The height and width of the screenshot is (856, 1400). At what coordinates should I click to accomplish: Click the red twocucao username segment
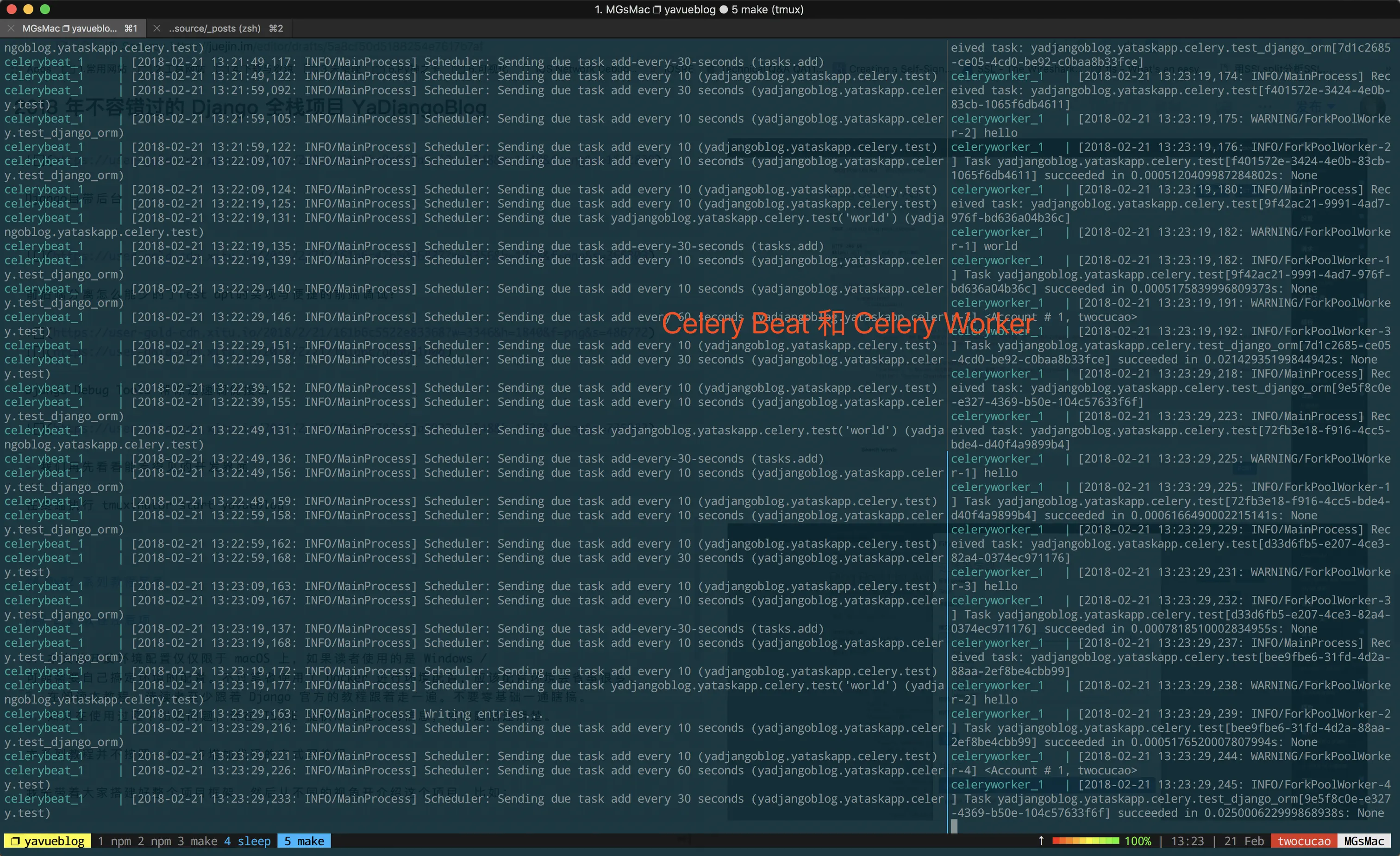1304,841
